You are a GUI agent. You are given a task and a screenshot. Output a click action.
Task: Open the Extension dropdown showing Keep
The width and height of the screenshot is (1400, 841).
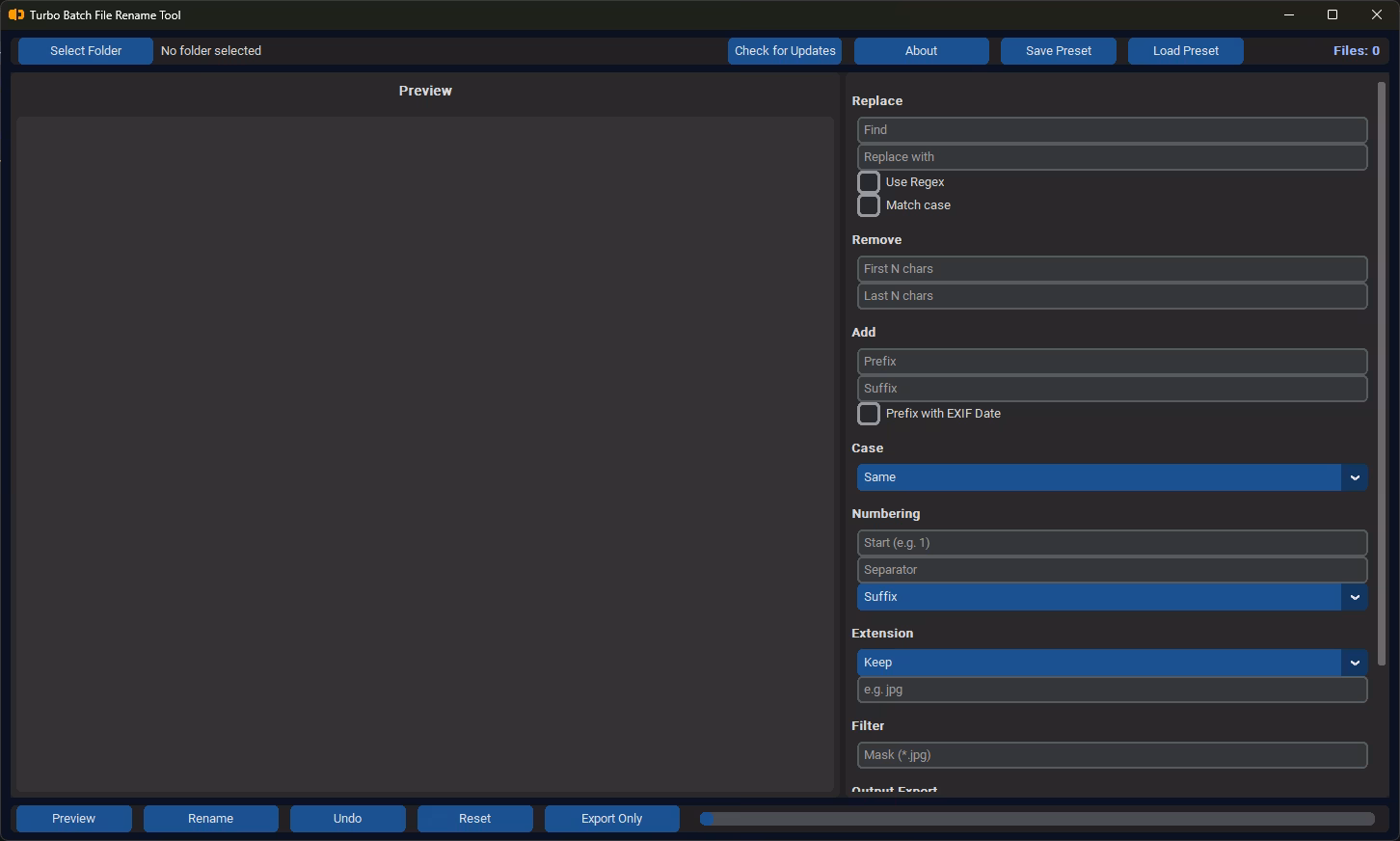pyautogui.click(x=1113, y=663)
